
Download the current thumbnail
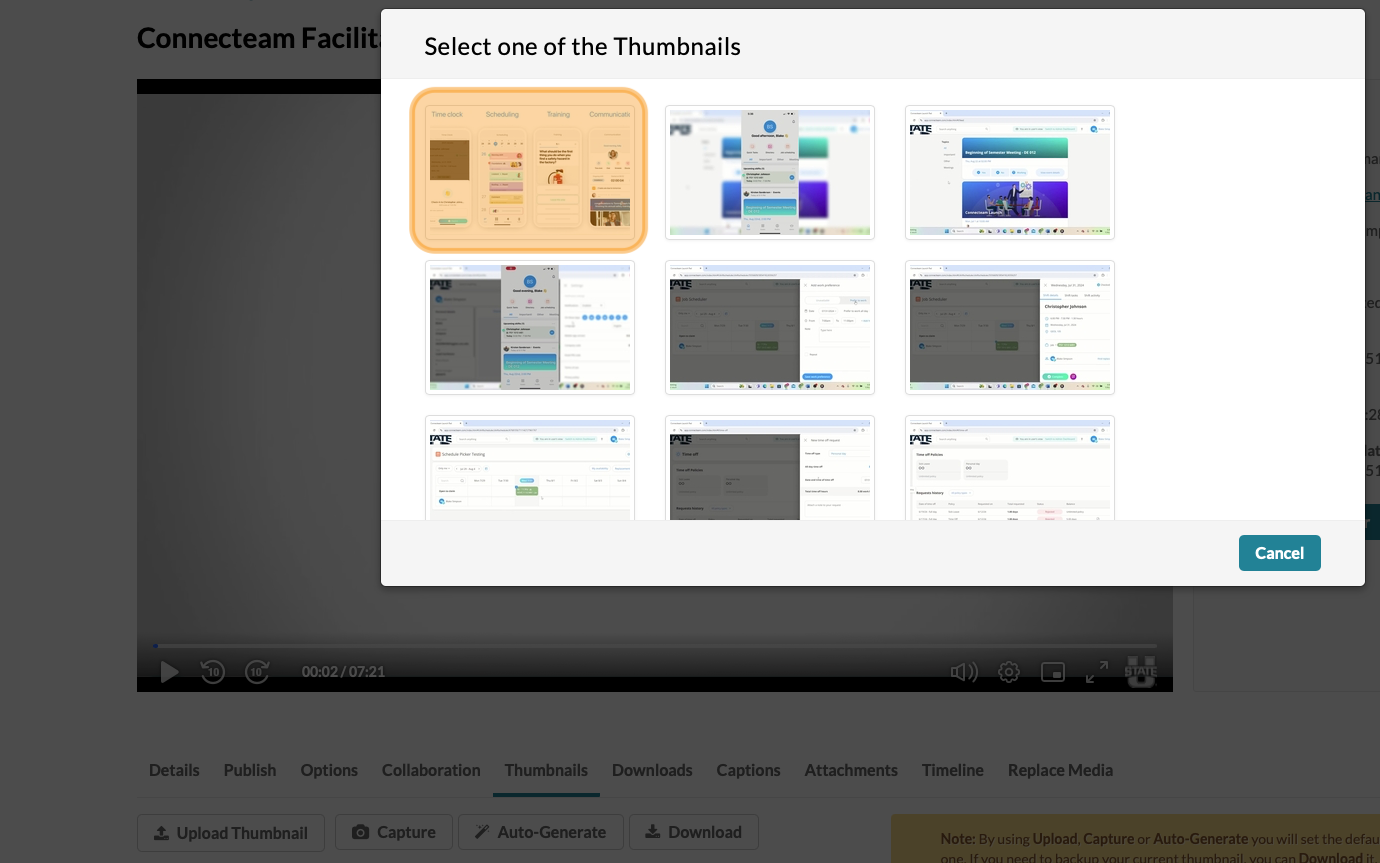tap(693, 831)
